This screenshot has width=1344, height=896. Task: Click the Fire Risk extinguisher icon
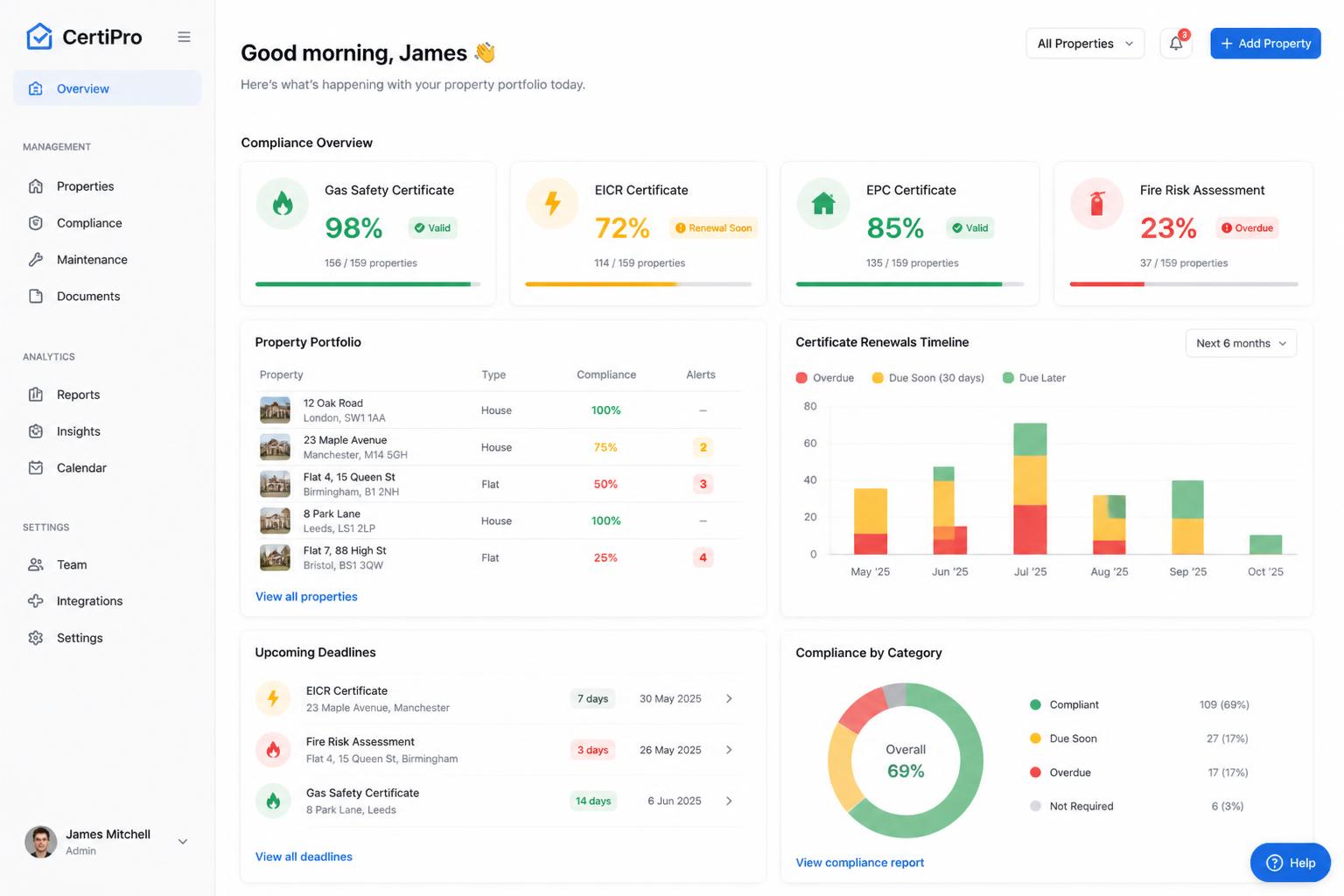point(1096,204)
